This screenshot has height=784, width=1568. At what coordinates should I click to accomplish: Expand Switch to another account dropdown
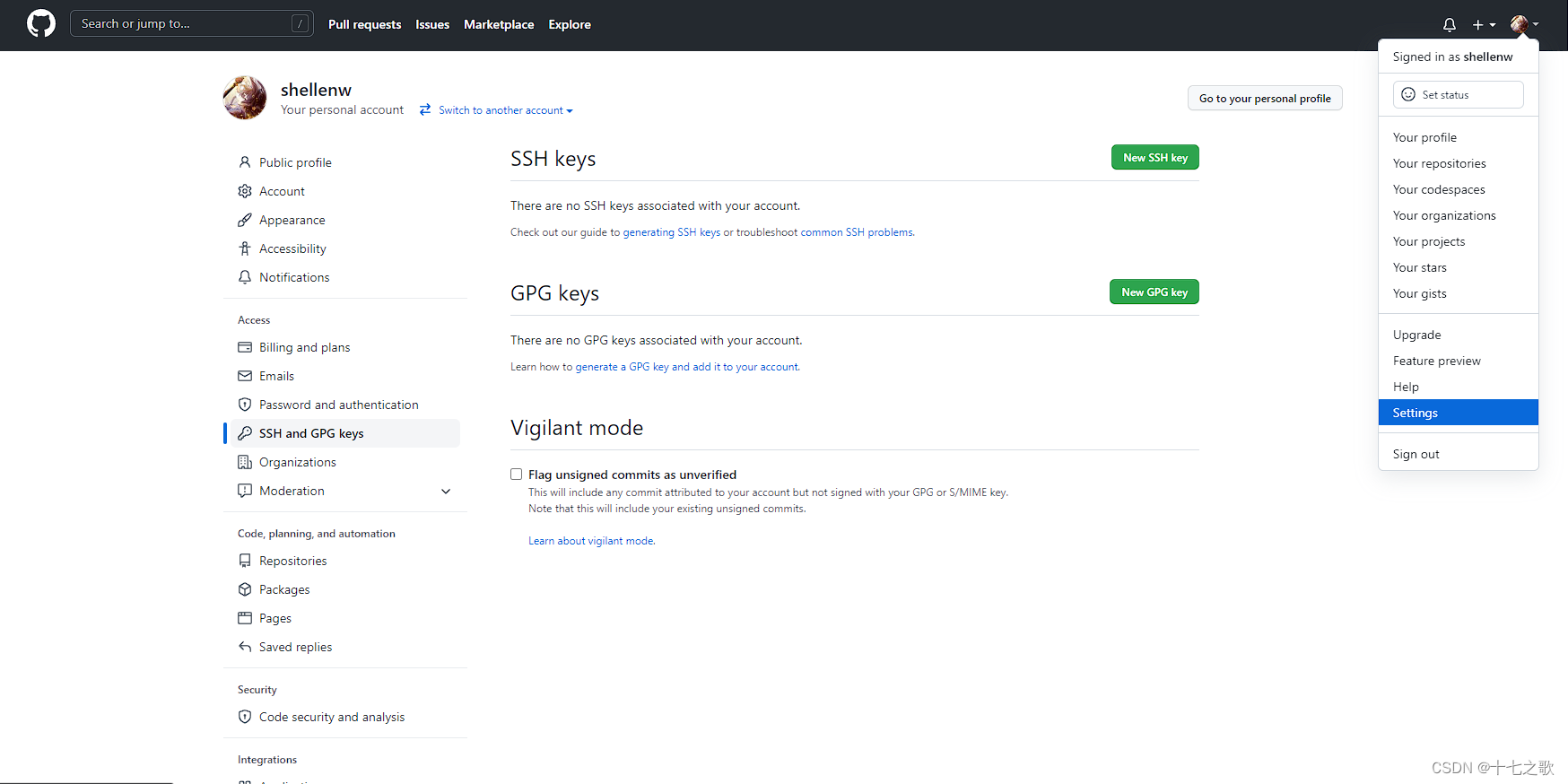[x=506, y=110]
